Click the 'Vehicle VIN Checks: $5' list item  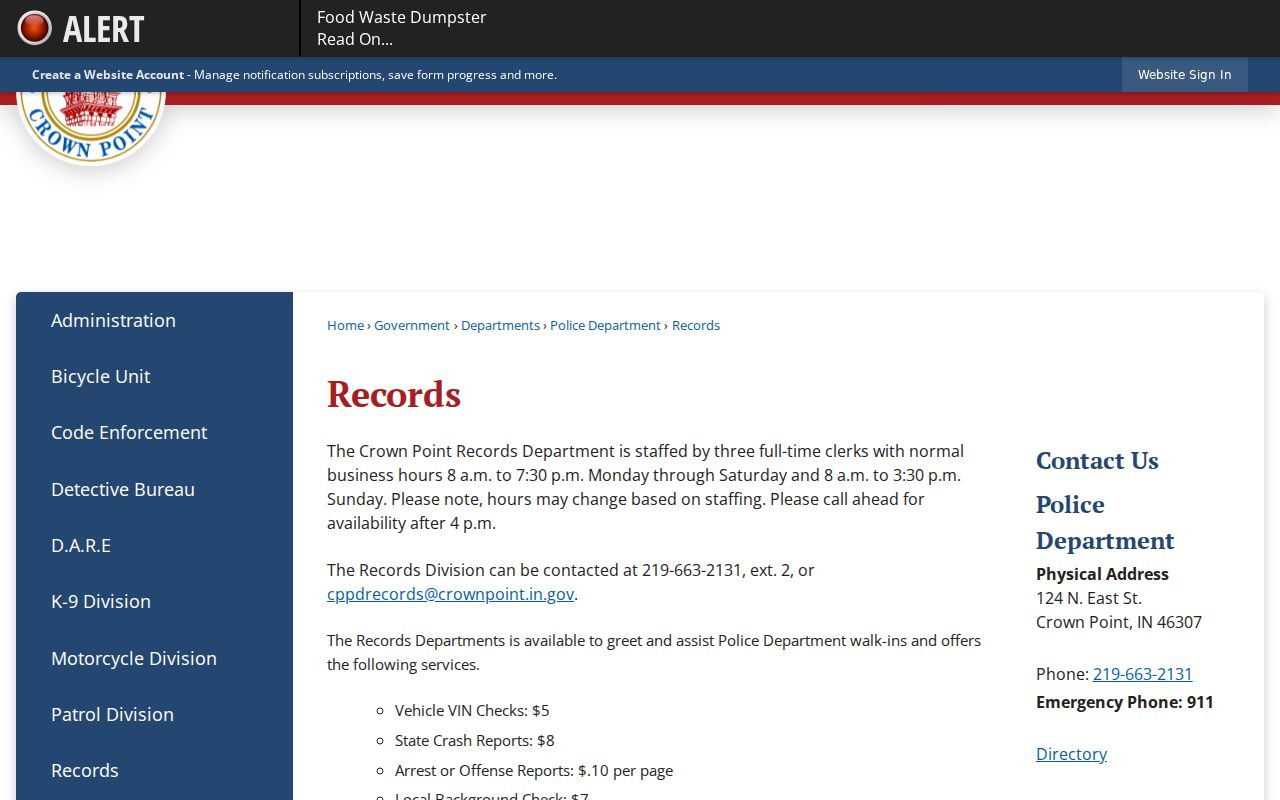(x=472, y=711)
